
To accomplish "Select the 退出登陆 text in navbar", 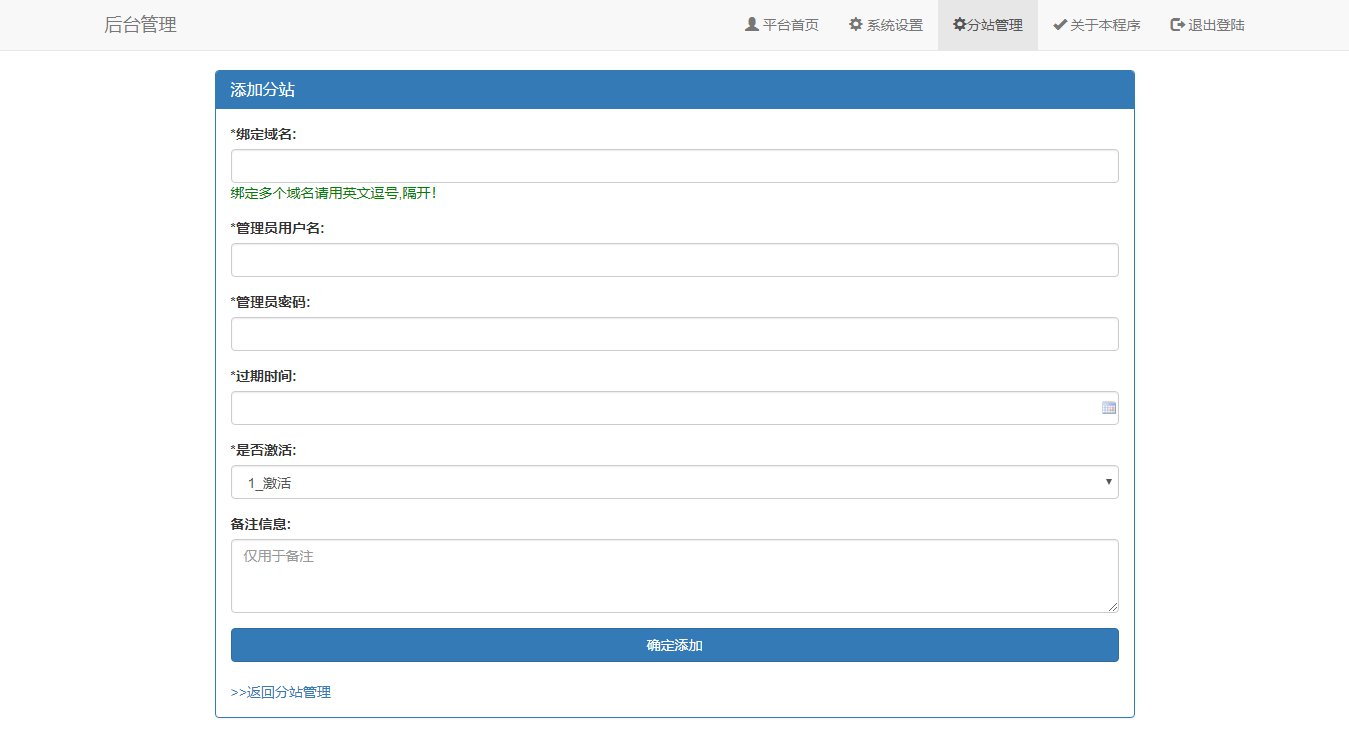I will (x=1216, y=25).
